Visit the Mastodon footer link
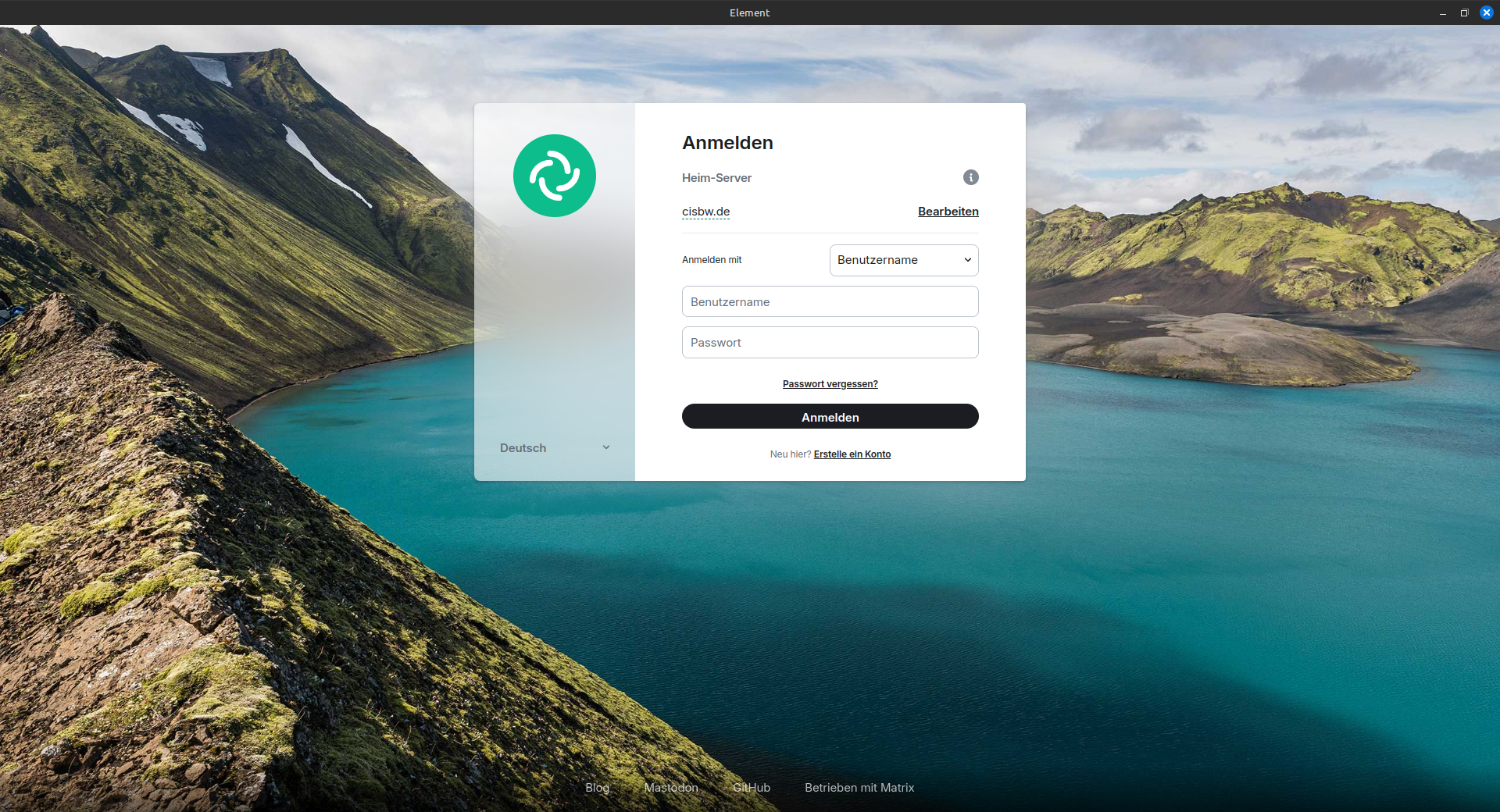 (671, 788)
